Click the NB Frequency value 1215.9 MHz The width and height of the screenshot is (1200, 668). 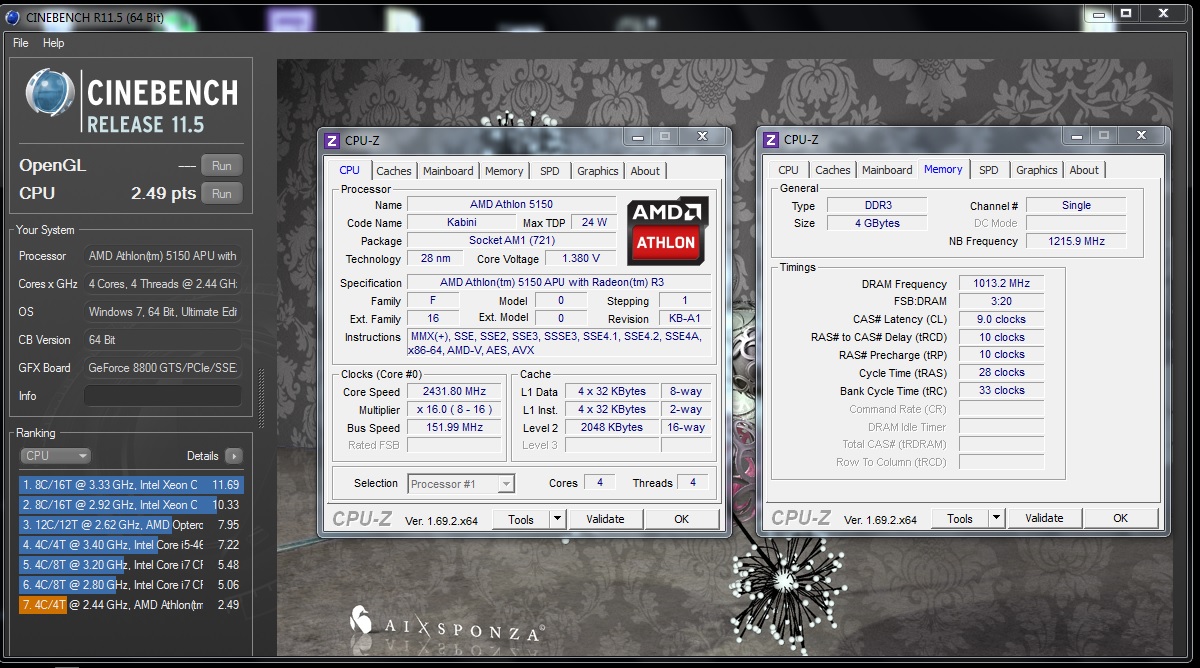pyautogui.click(x=1076, y=241)
